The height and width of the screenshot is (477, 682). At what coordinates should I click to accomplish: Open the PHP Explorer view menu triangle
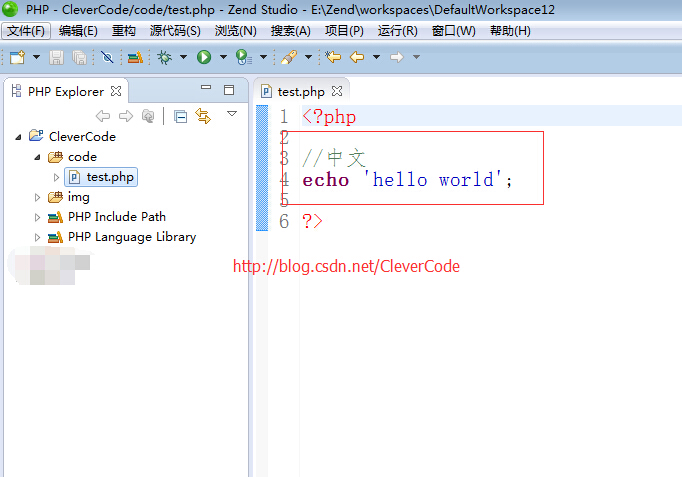tap(232, 114)
